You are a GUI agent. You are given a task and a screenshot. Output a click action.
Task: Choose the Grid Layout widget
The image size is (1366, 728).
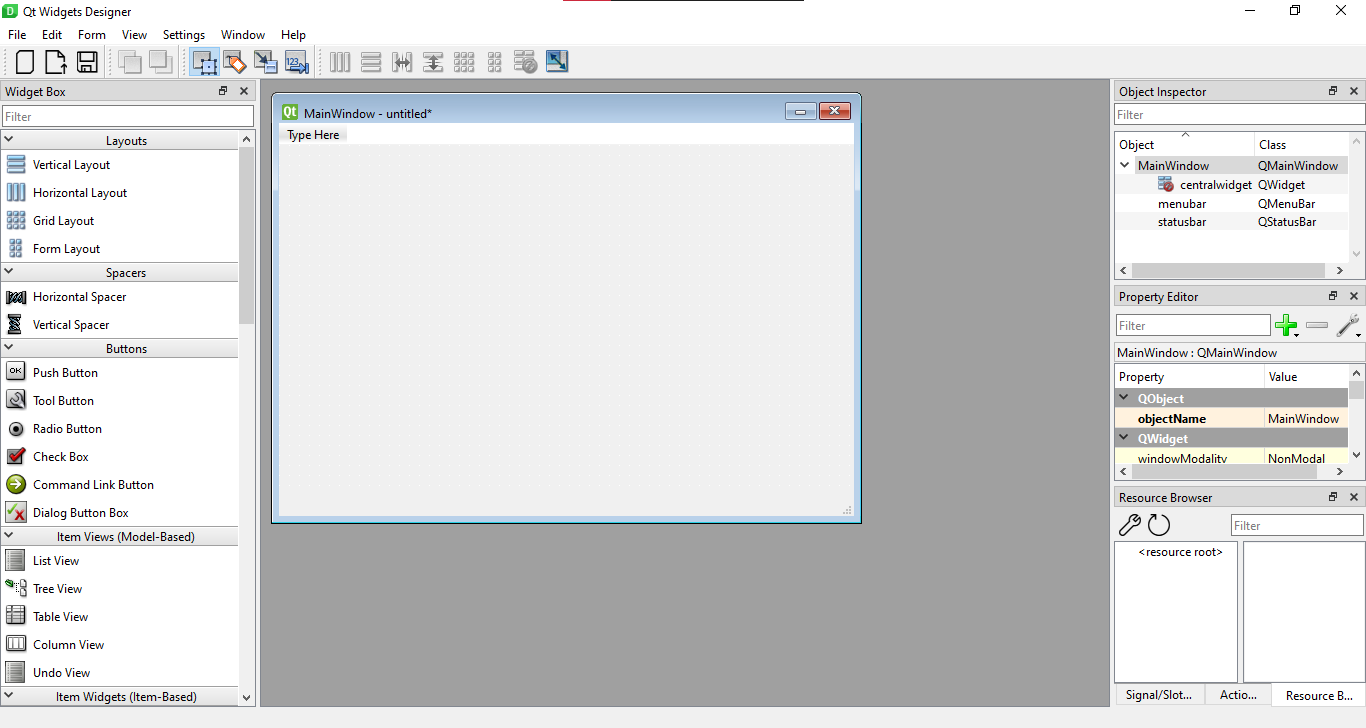point(63,221)
